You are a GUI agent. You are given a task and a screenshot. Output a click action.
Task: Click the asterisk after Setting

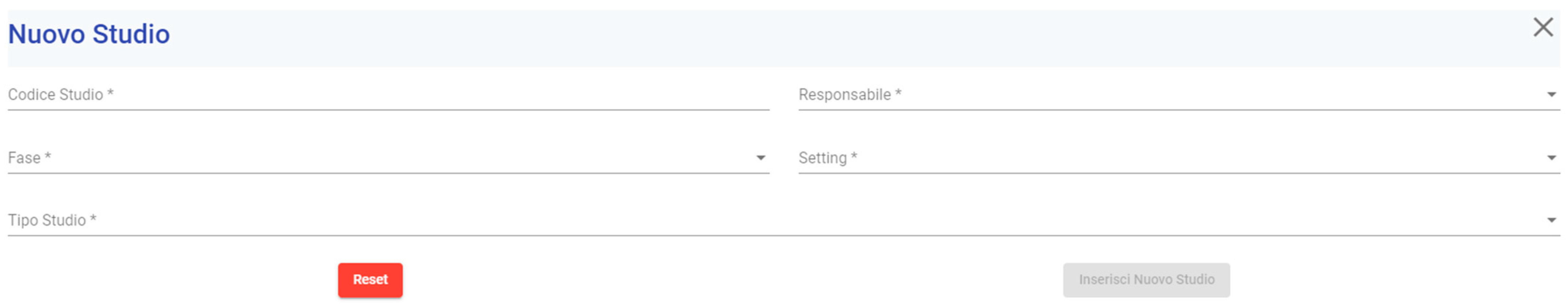(x=854, y=157)
